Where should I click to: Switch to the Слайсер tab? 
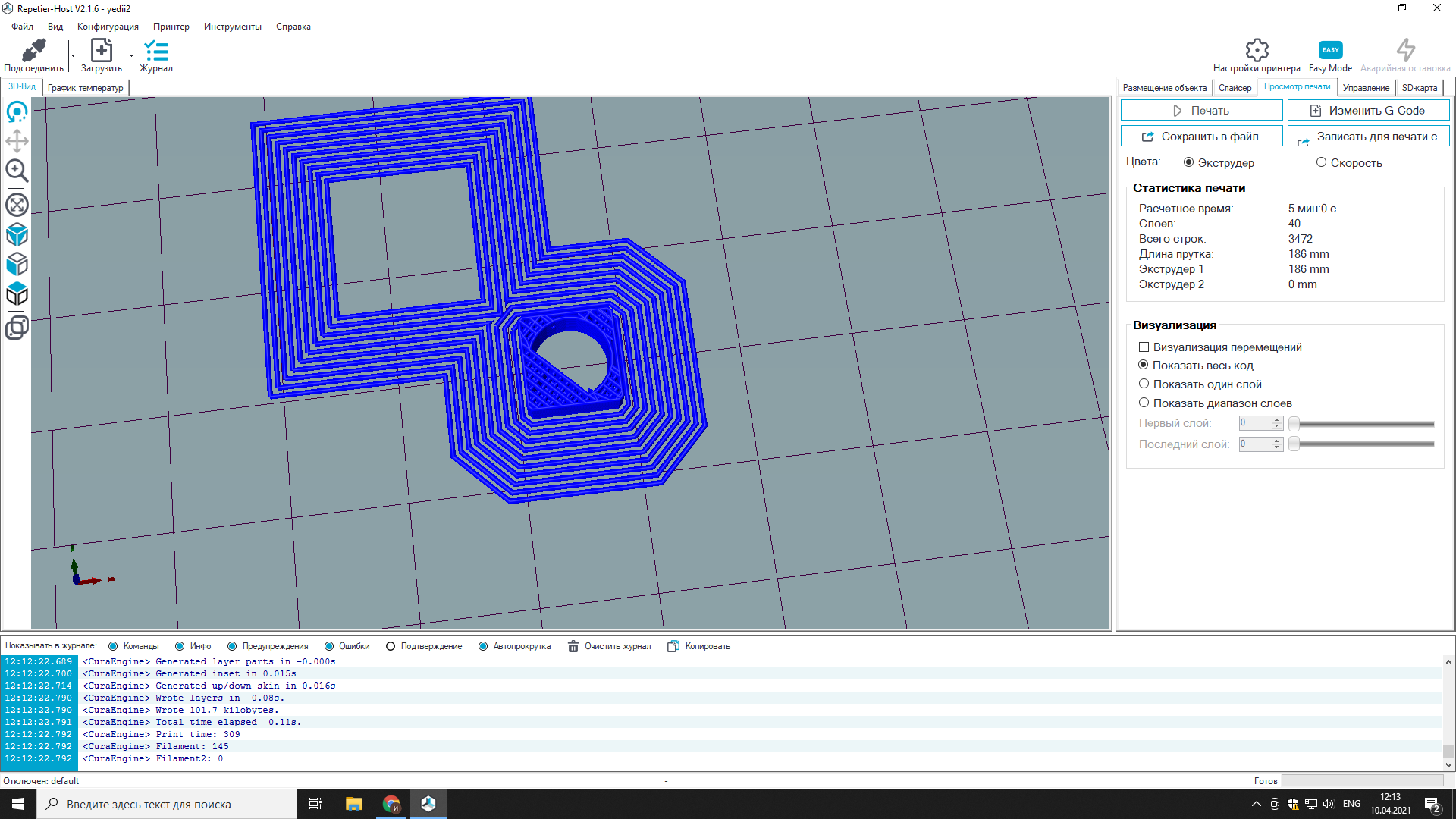point(1235,88)
